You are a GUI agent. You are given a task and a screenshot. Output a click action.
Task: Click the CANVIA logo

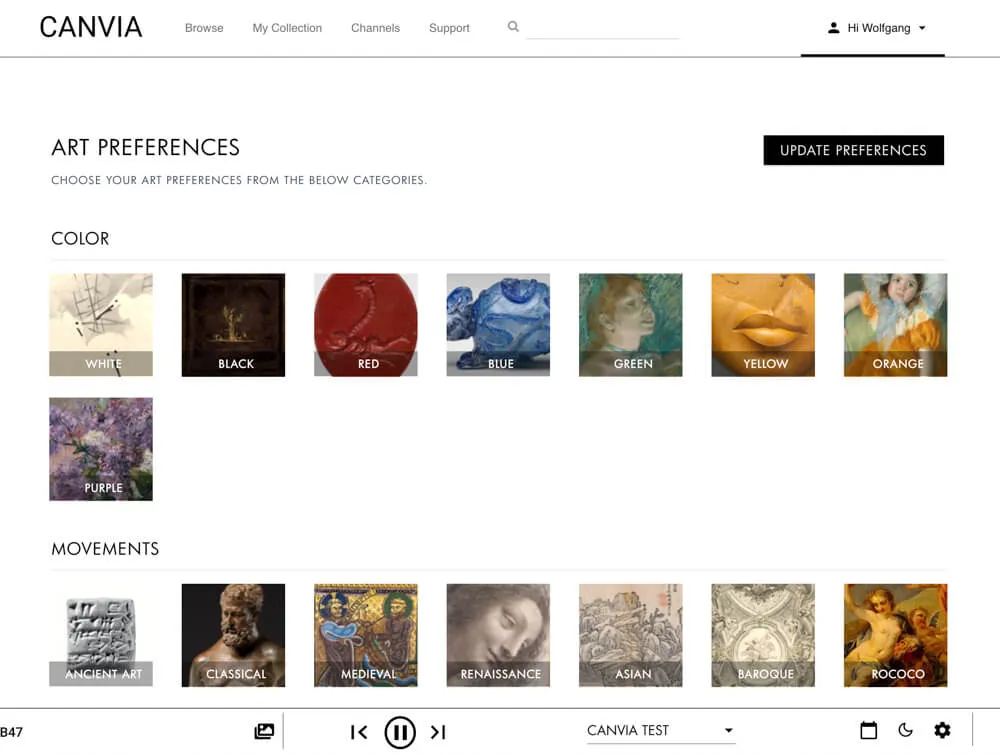pyautogui.click(x=91, y=27)
